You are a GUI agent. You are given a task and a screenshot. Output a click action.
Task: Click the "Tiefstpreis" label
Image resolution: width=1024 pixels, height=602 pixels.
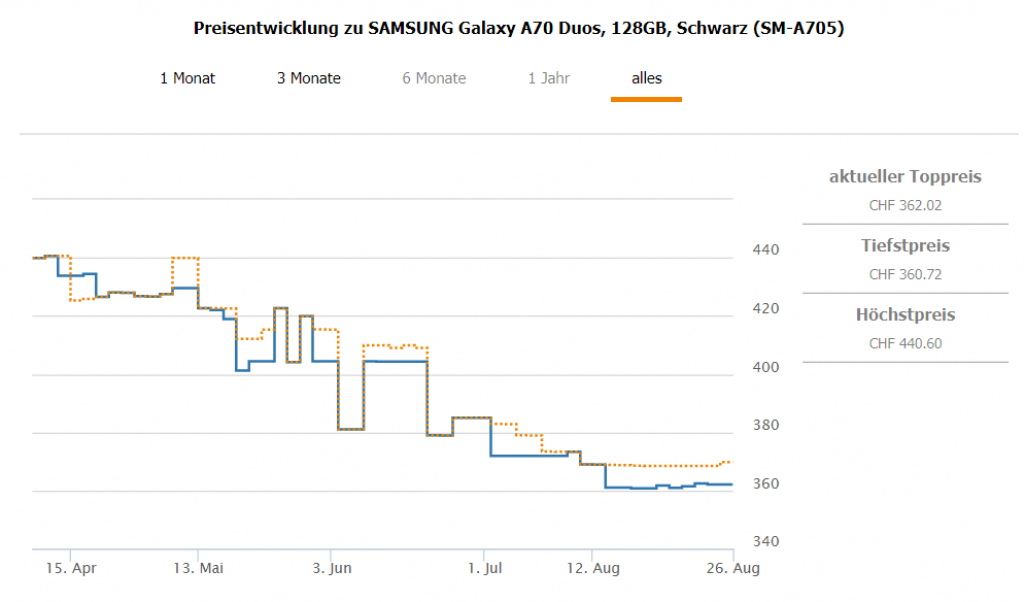[905, 246]
